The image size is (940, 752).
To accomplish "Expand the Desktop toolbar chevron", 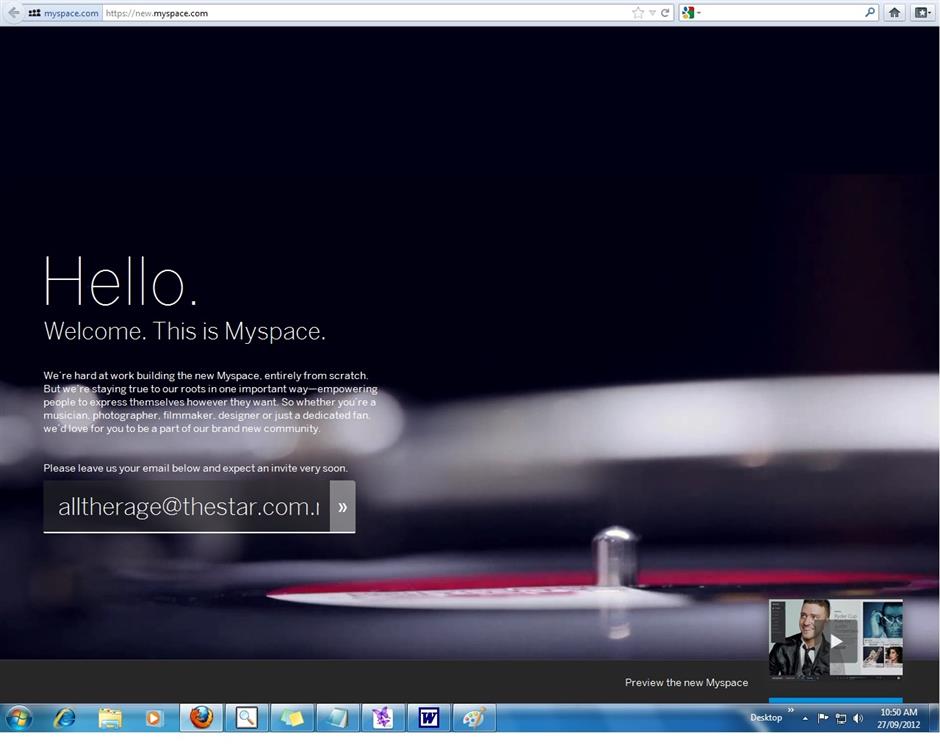I will tap(790, 710).
